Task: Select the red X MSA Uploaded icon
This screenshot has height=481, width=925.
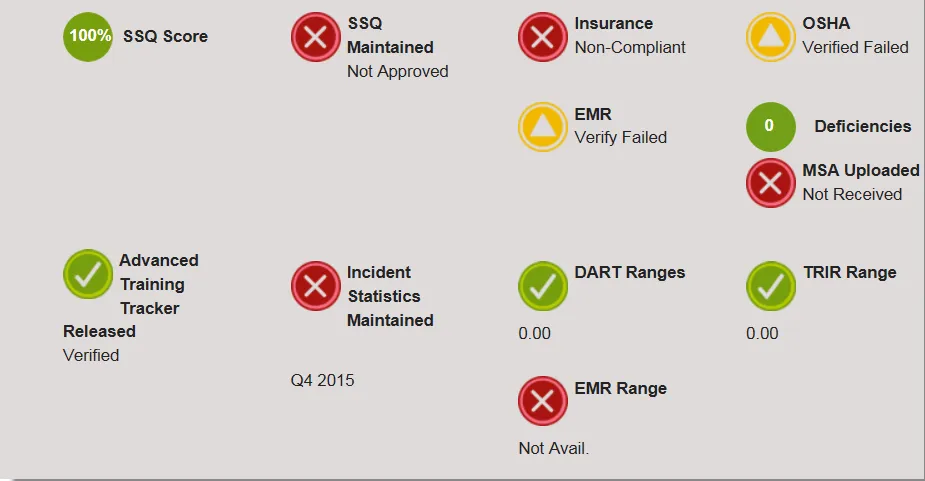Action: pos(770,183)
